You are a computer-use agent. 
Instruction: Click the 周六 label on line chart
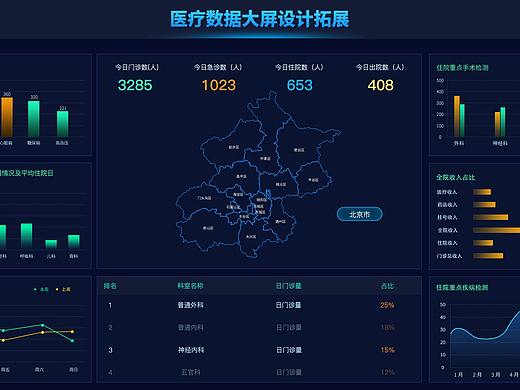pos(39,370)
